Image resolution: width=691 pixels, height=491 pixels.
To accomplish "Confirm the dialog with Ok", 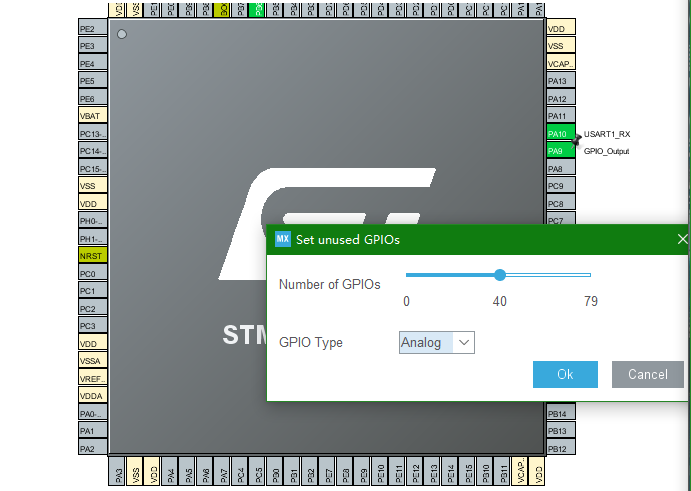I will pyautogui.click(x=565, y=374).
